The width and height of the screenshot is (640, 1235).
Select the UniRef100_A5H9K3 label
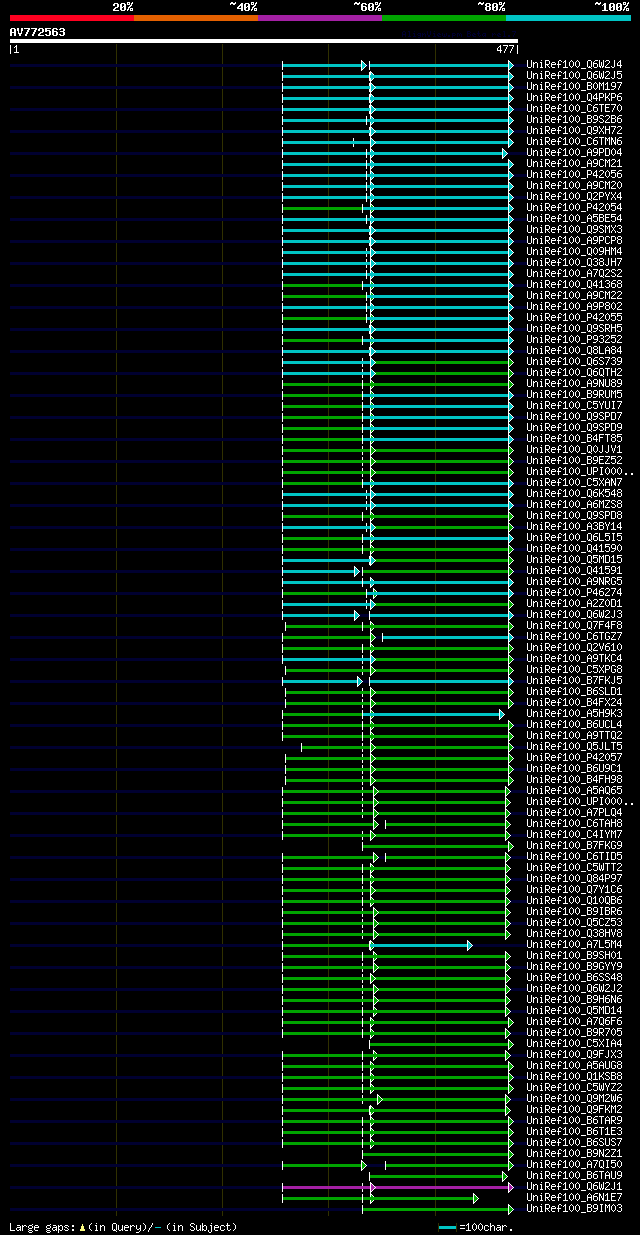click(x=574, y=714)
